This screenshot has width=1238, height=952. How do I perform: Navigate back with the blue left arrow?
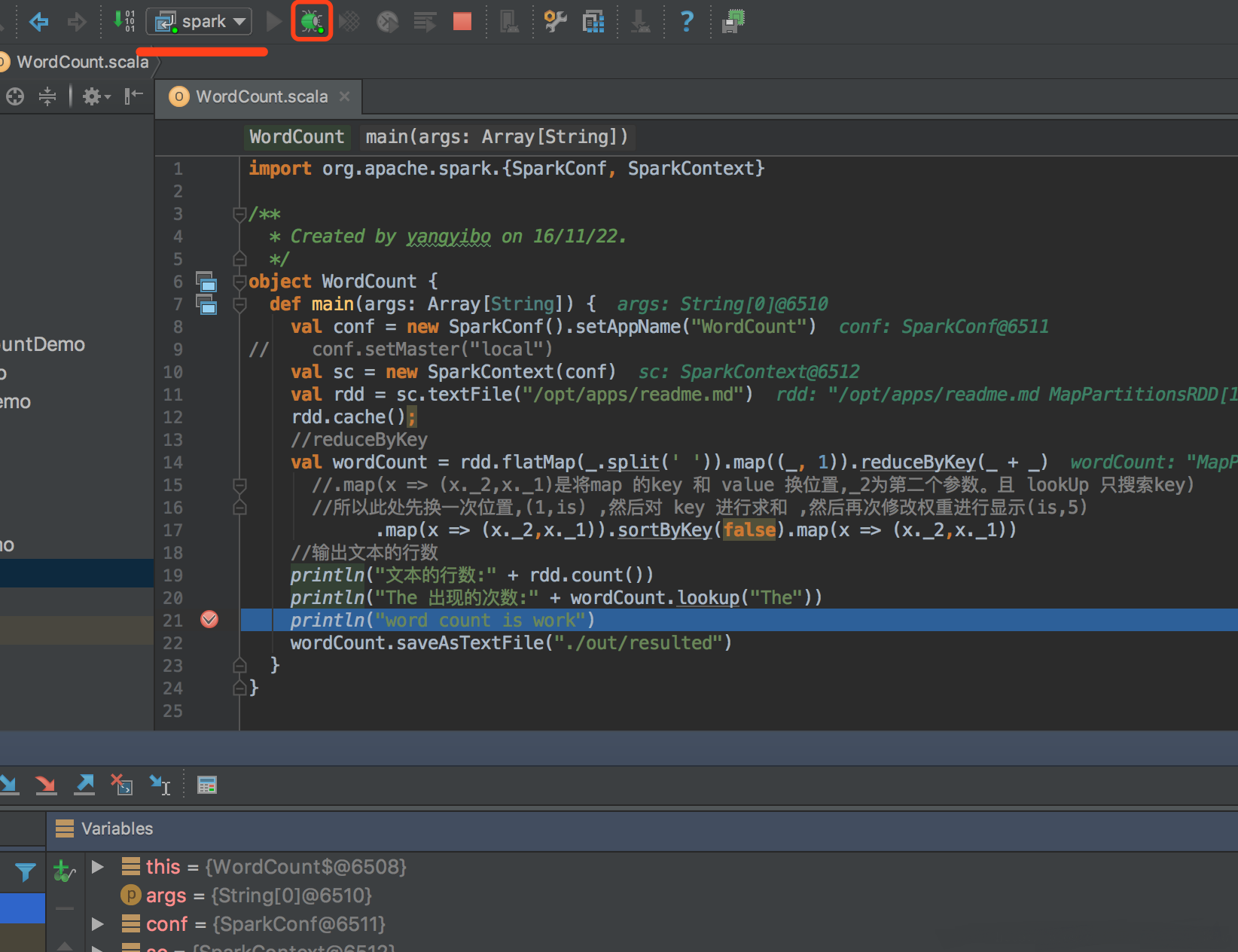(x=38, y=21)
